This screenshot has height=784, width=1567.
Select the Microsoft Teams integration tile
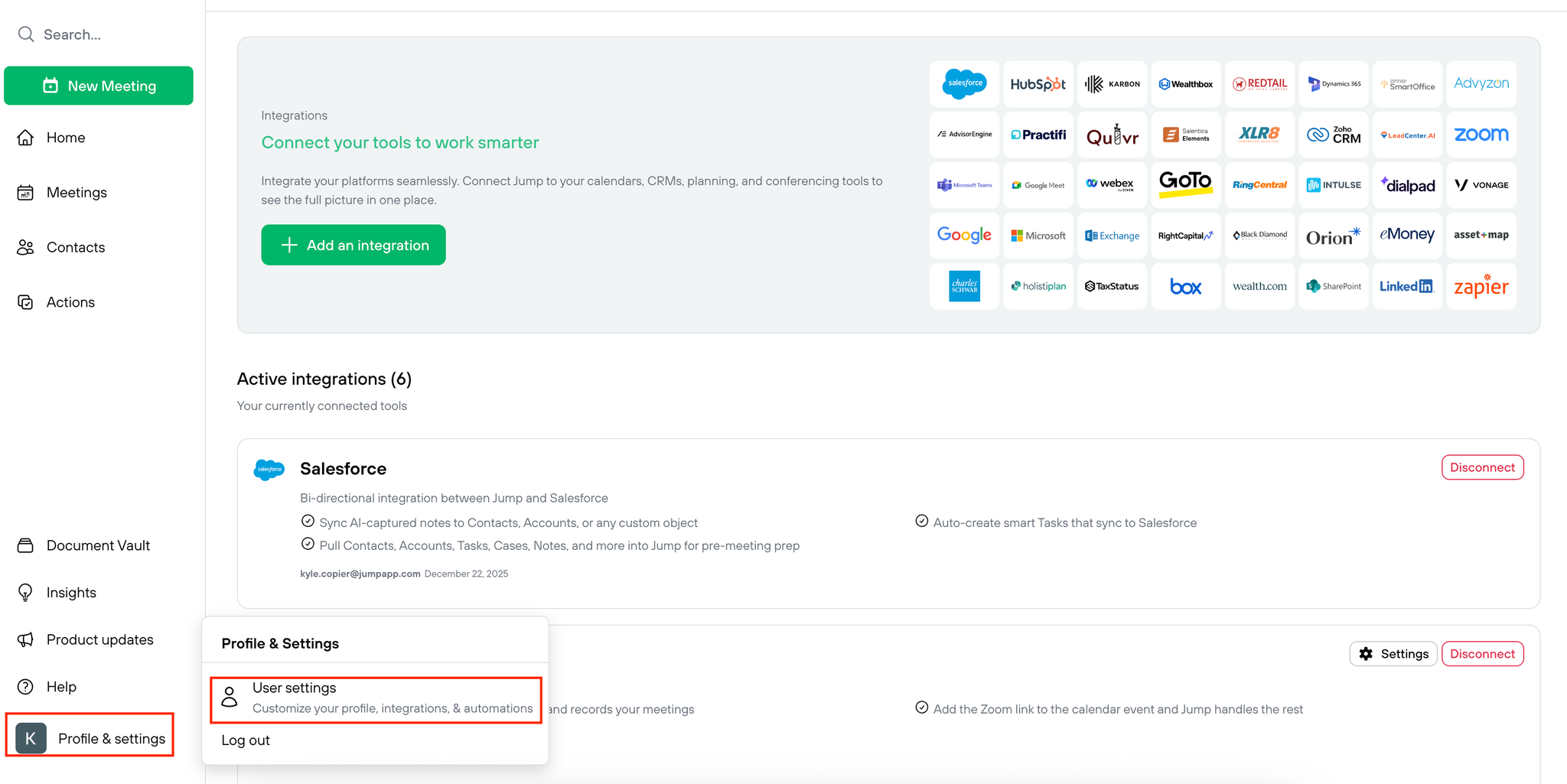[x=964, y=184]
